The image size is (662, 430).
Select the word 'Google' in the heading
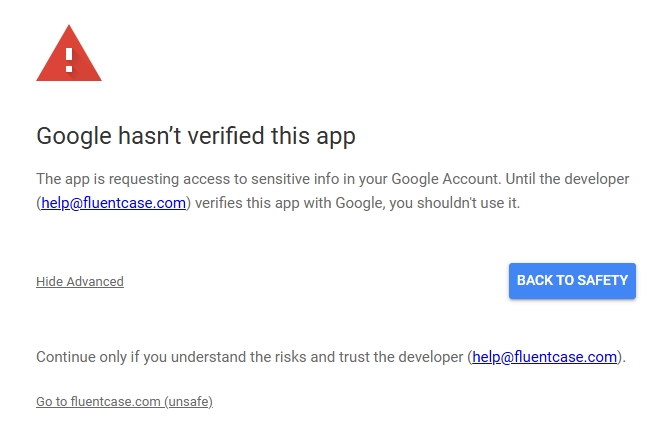pos(74,136)
